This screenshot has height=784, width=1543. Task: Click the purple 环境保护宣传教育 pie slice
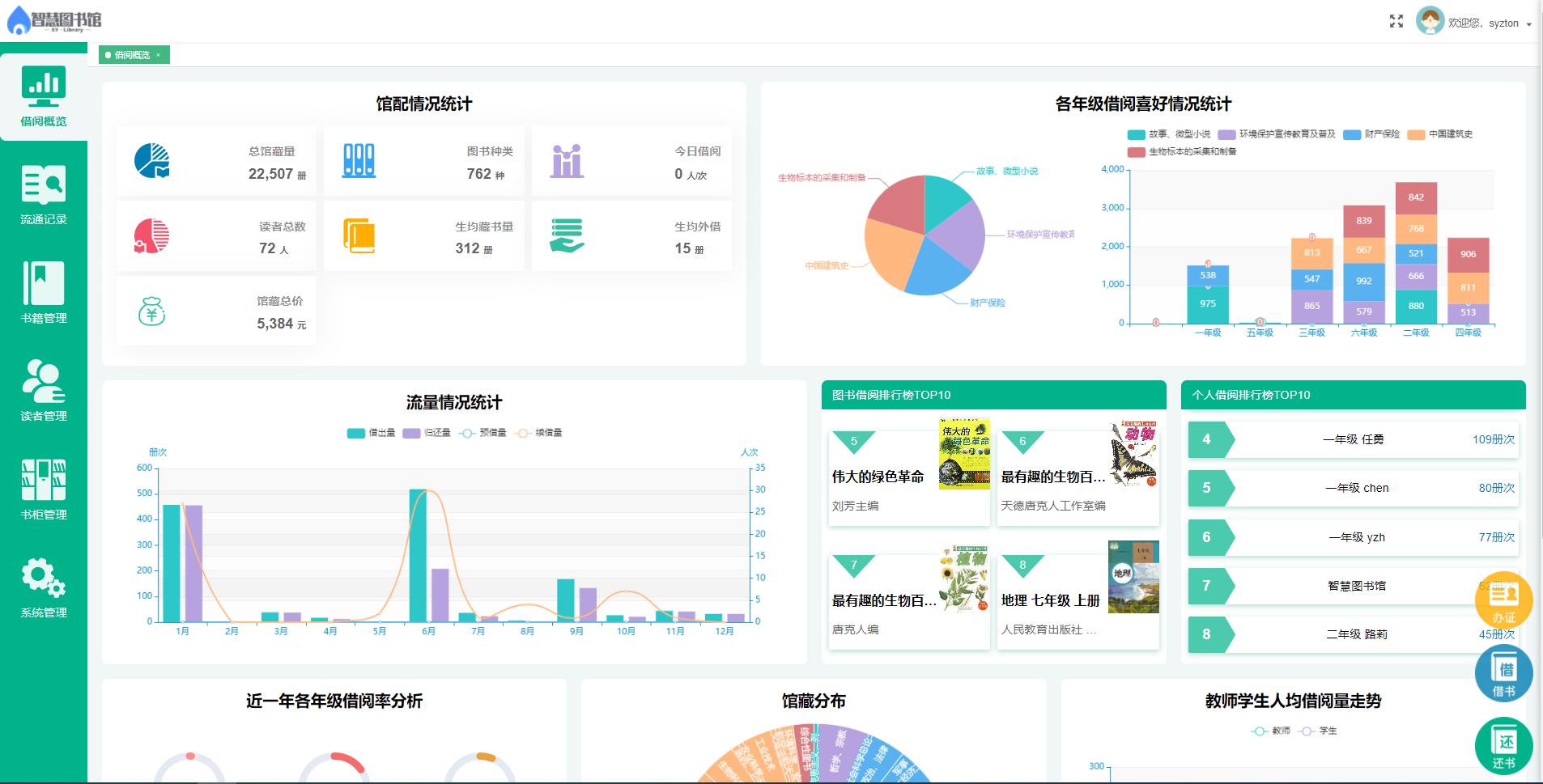click(960, 234)
